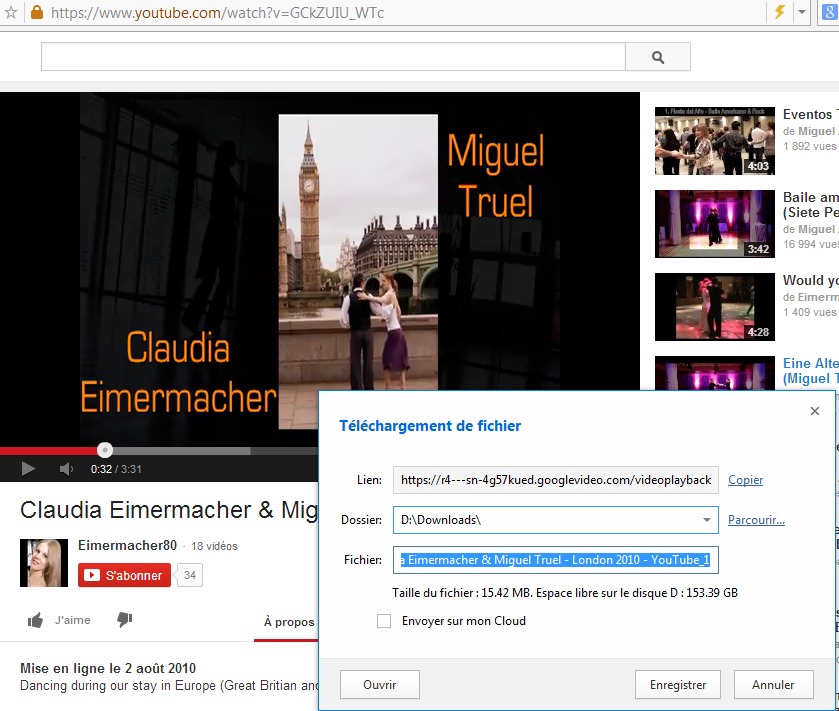839x711 pixels.
Task: Open the Eimermacher80 channel avatar
Action: (44, 563)
